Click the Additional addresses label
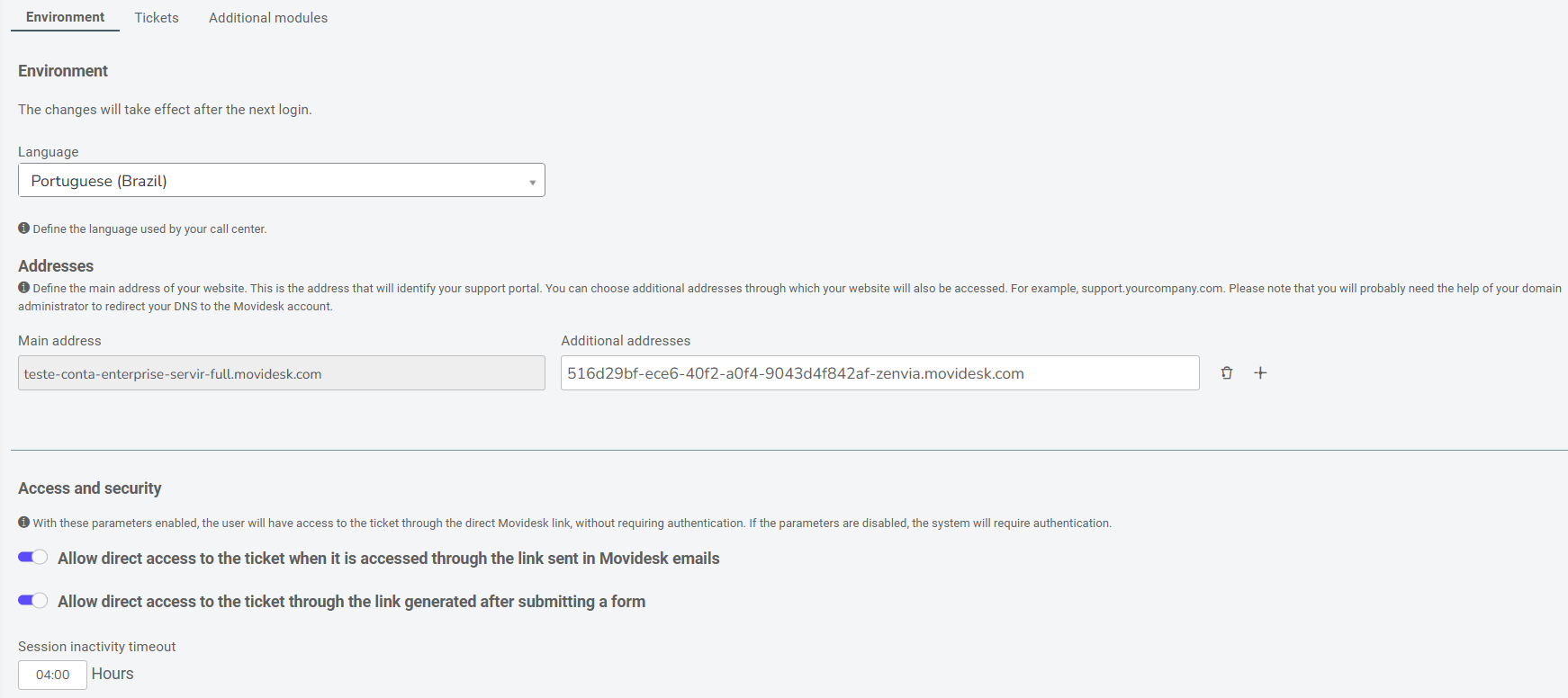The height and width of the screenshot is (698, 1568). click(626, 341)
